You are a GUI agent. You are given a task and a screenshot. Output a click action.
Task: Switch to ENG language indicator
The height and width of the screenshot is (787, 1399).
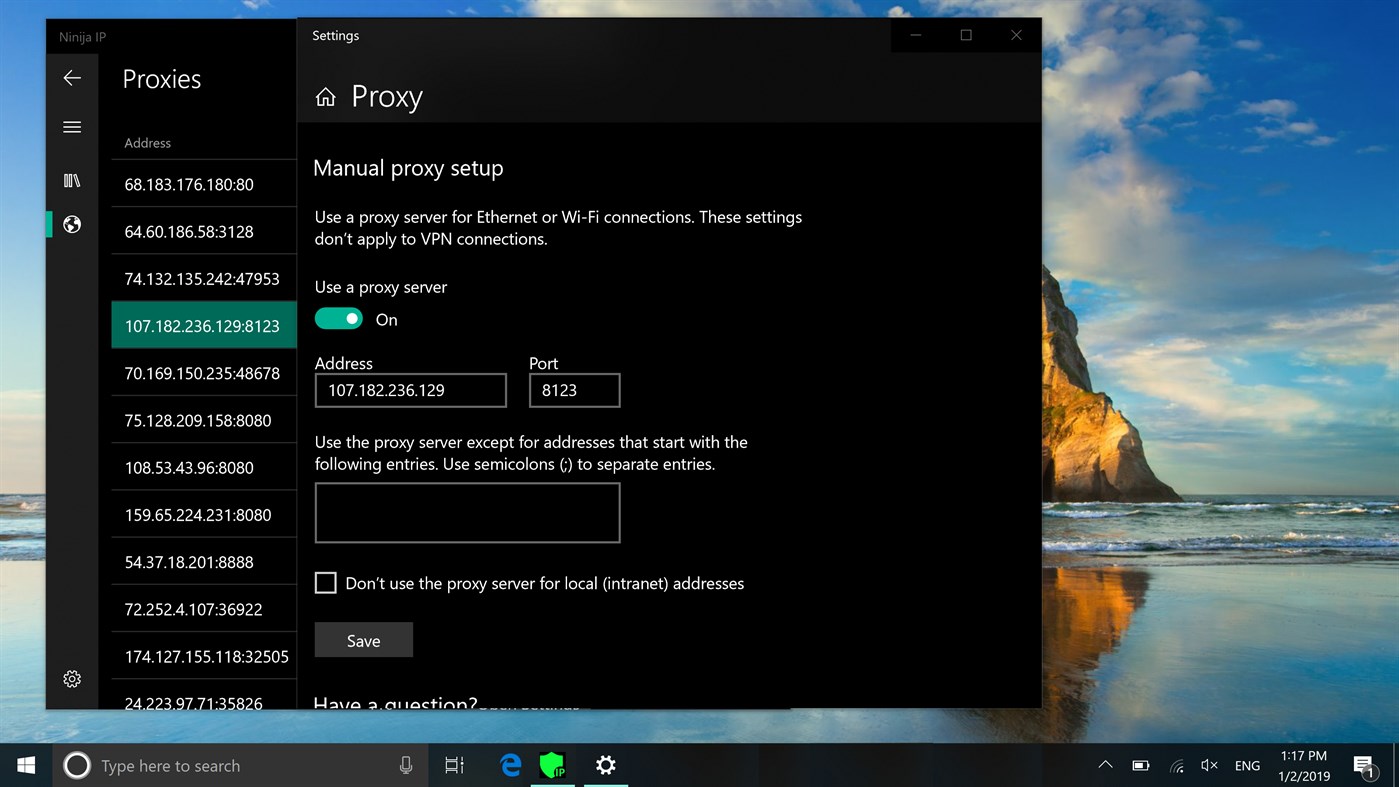coord(1246,765)
